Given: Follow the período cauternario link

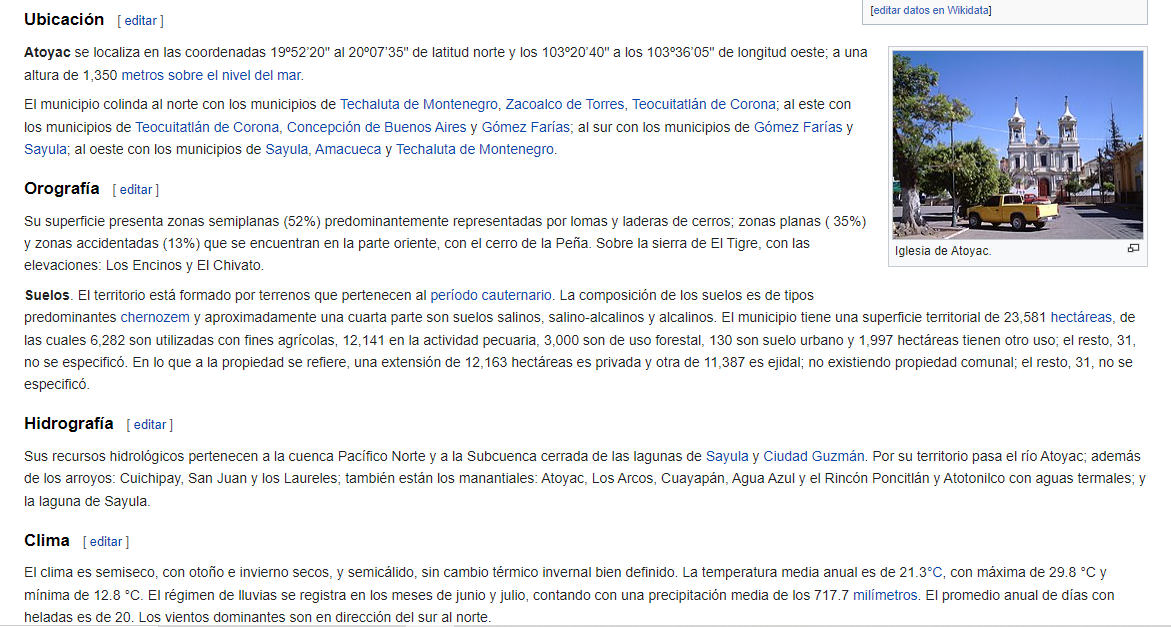Looking at the screenshot, I should [491, 296].
